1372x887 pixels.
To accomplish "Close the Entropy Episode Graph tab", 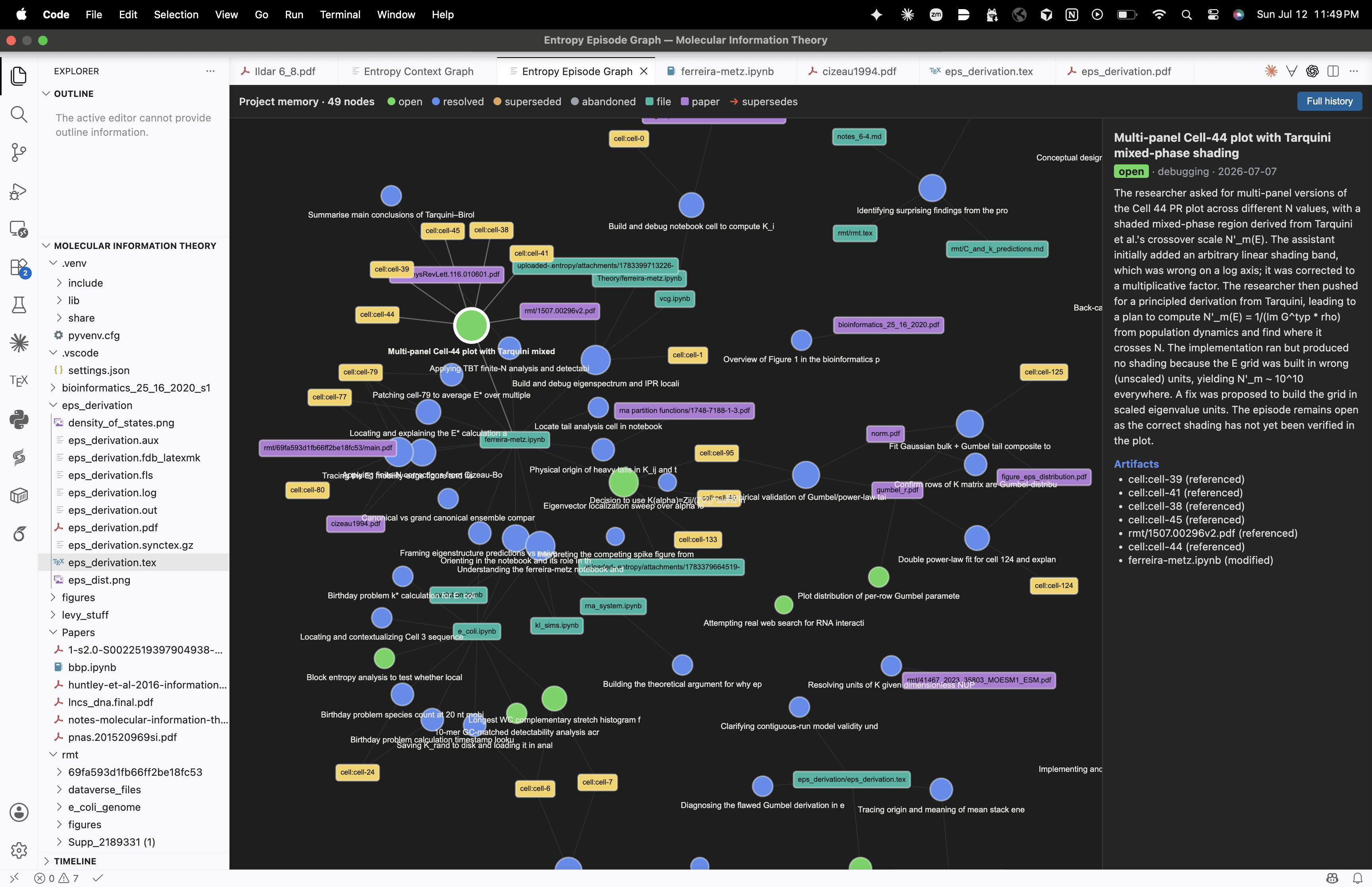I will [x=644, y=71].
